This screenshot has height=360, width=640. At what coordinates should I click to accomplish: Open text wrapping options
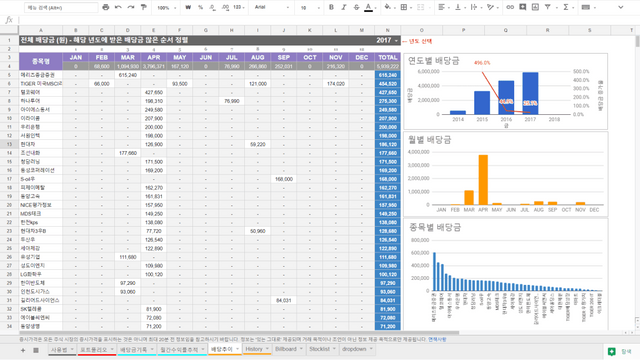pos(475,7)
